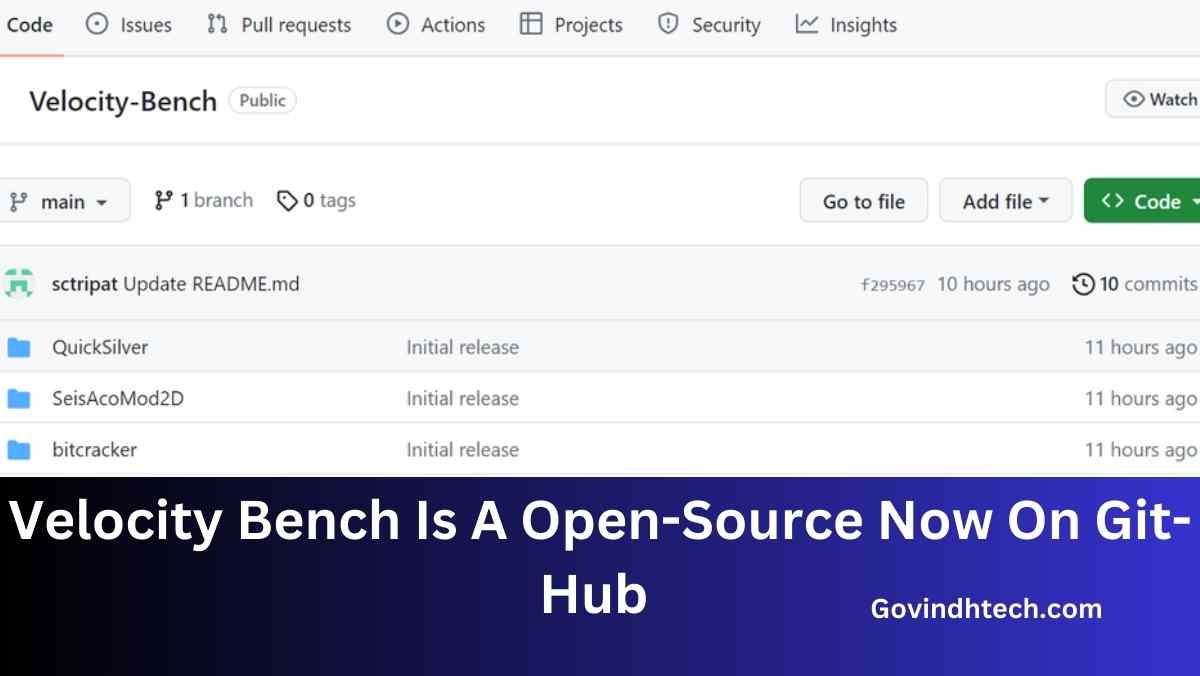This screenshot has height=676, width=1200.
Task: Expand the Add file dropdown
Action: coord(1005,202)
